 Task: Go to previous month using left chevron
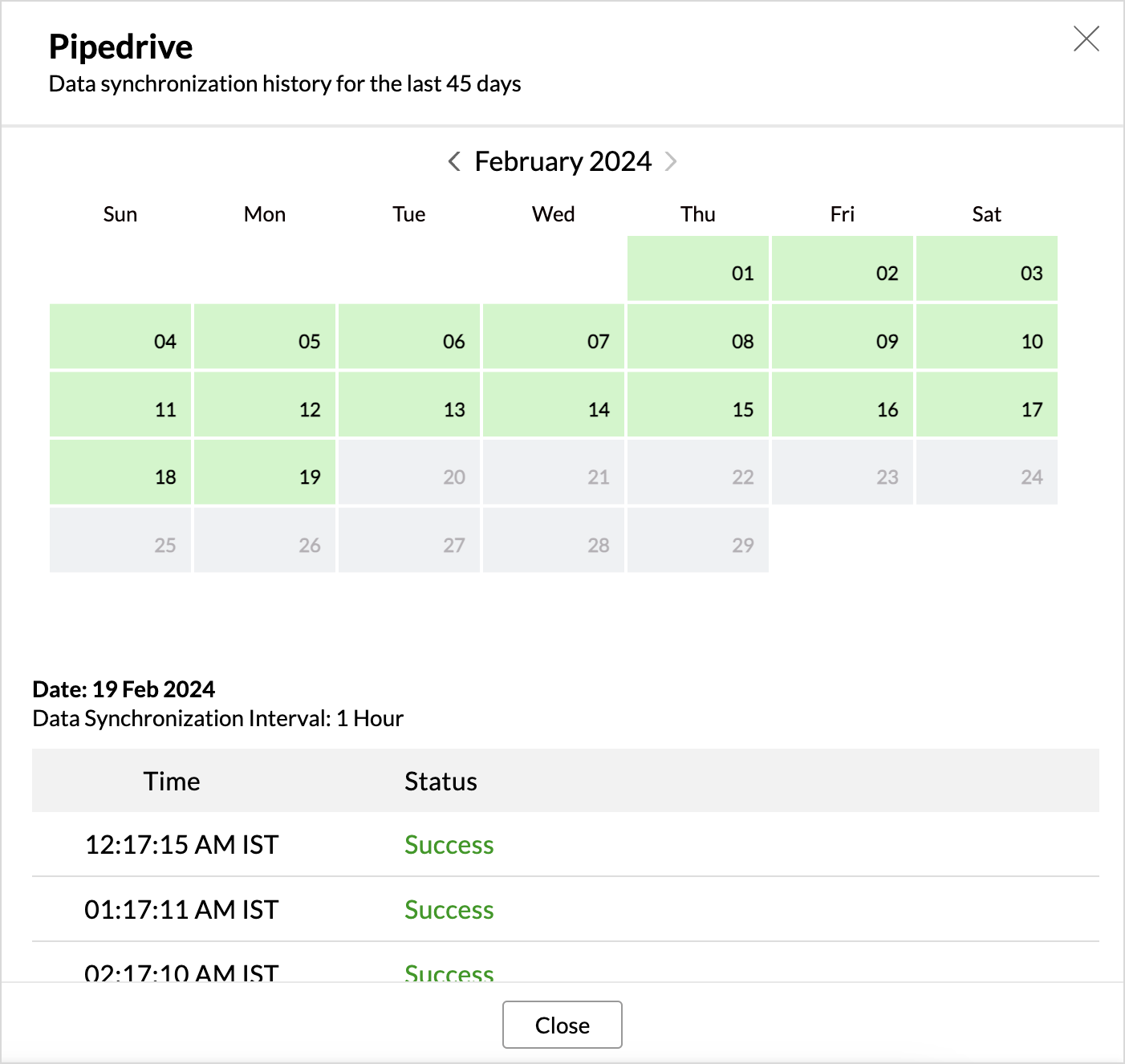coord(454,161)
